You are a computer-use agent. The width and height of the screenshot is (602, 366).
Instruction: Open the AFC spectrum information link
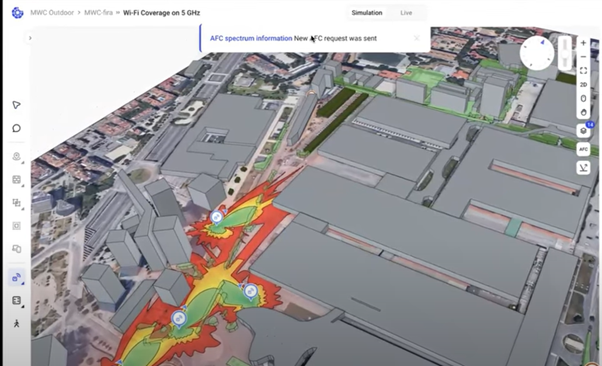coord(251,38)
